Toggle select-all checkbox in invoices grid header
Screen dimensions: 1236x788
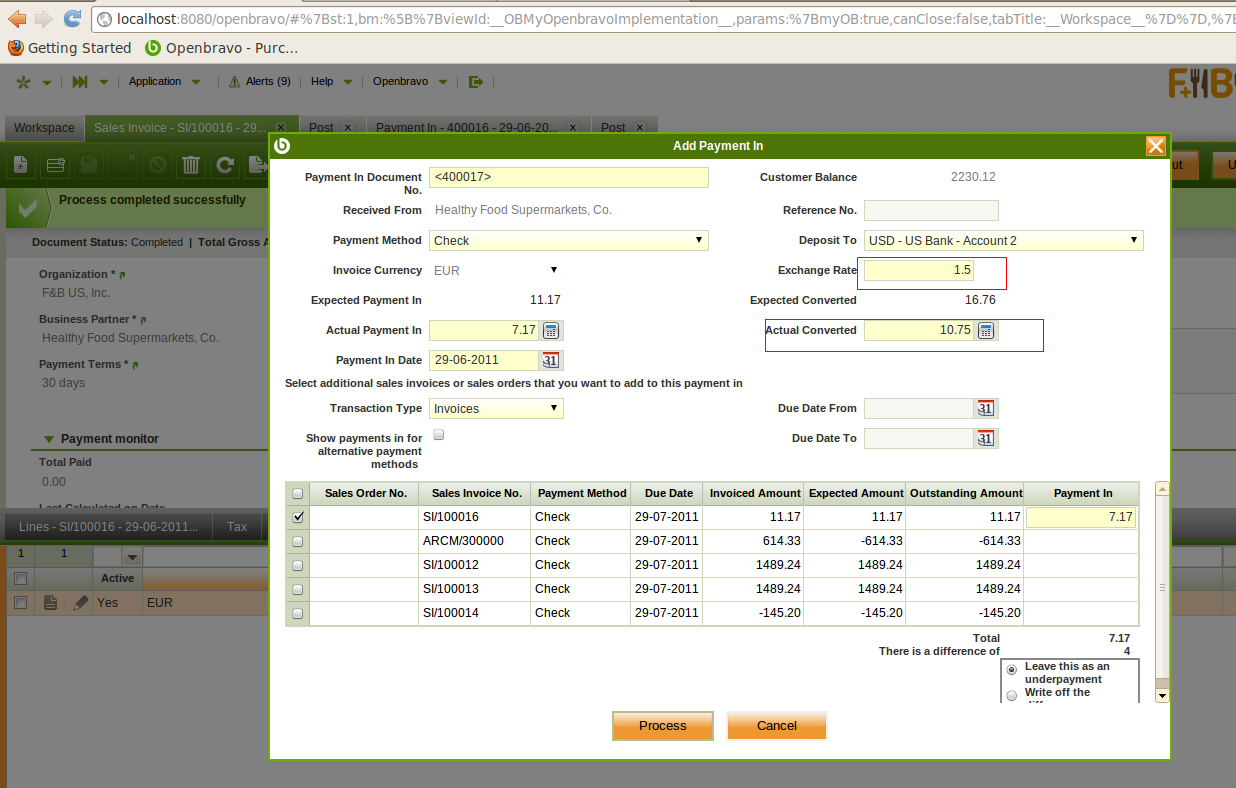[x=297, y=493]
